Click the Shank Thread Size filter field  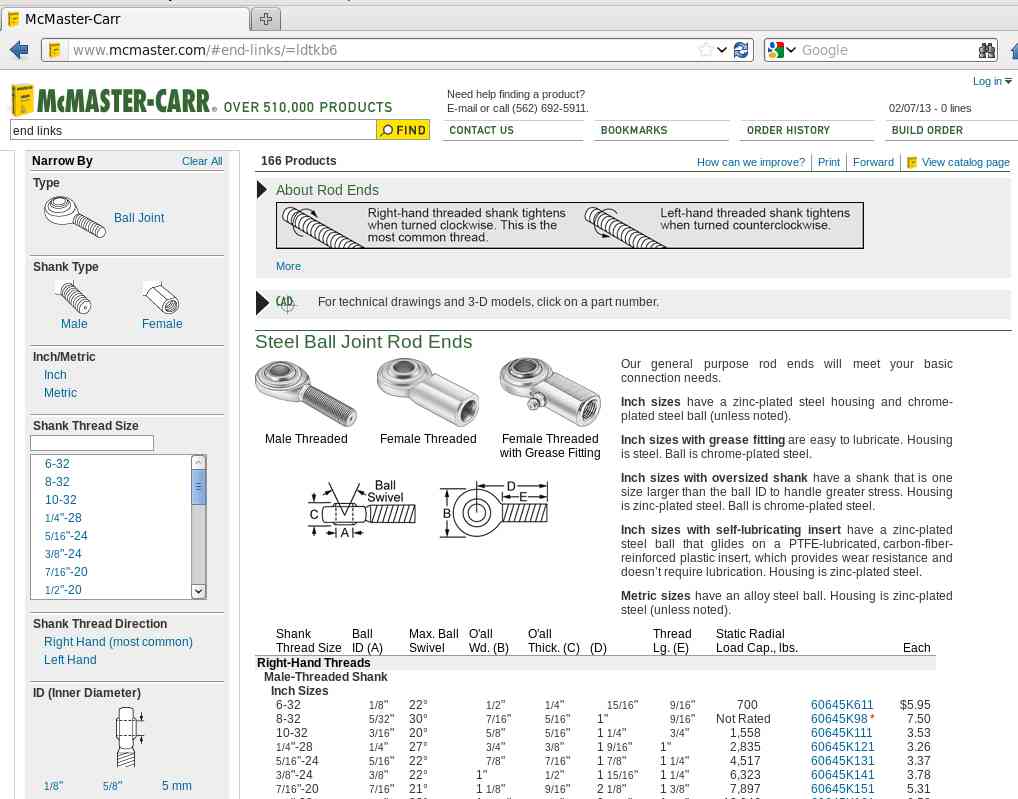click(92, 443)
